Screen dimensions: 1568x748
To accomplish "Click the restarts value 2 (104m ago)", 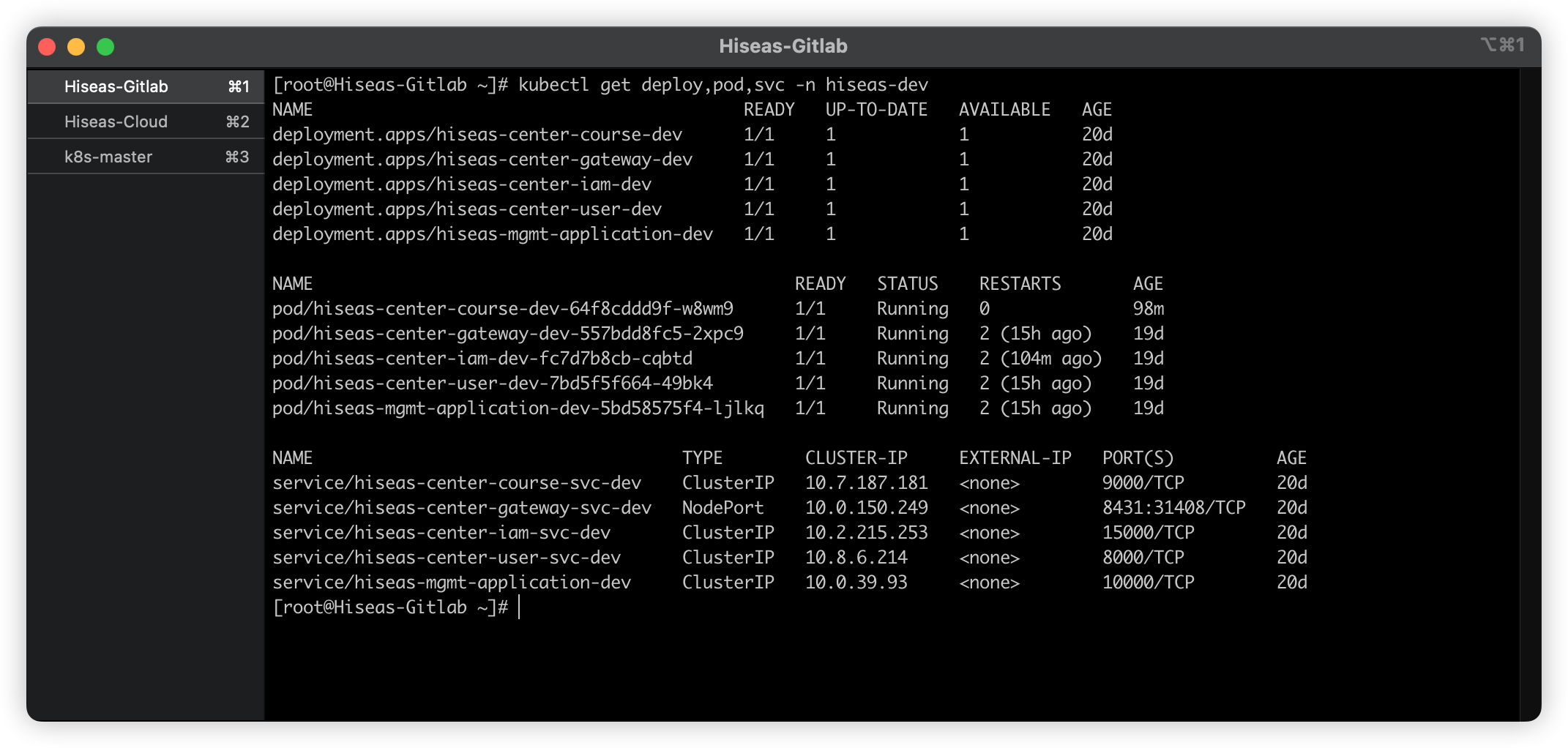I will pyautogui.click(x=1040, y=359).
